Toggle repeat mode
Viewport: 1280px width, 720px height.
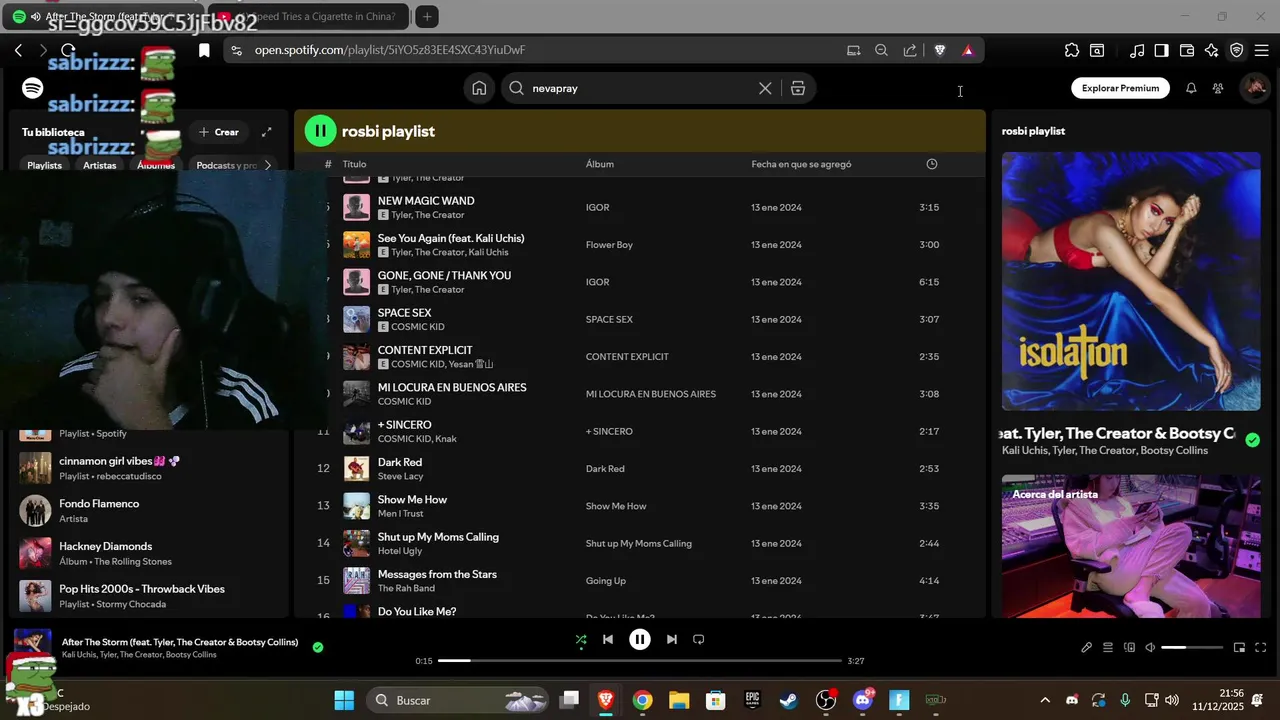[699, 640]
